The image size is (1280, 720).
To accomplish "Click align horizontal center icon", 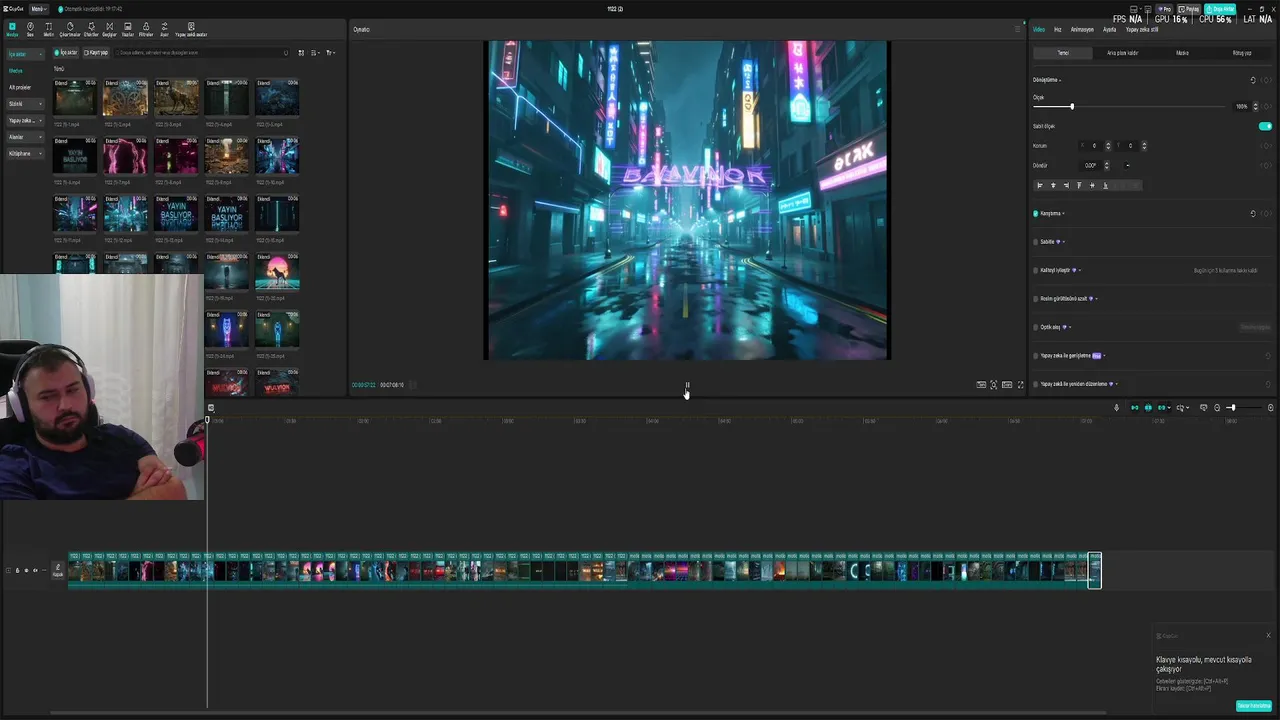I will pyautogui.click(x=1053, y=185).
